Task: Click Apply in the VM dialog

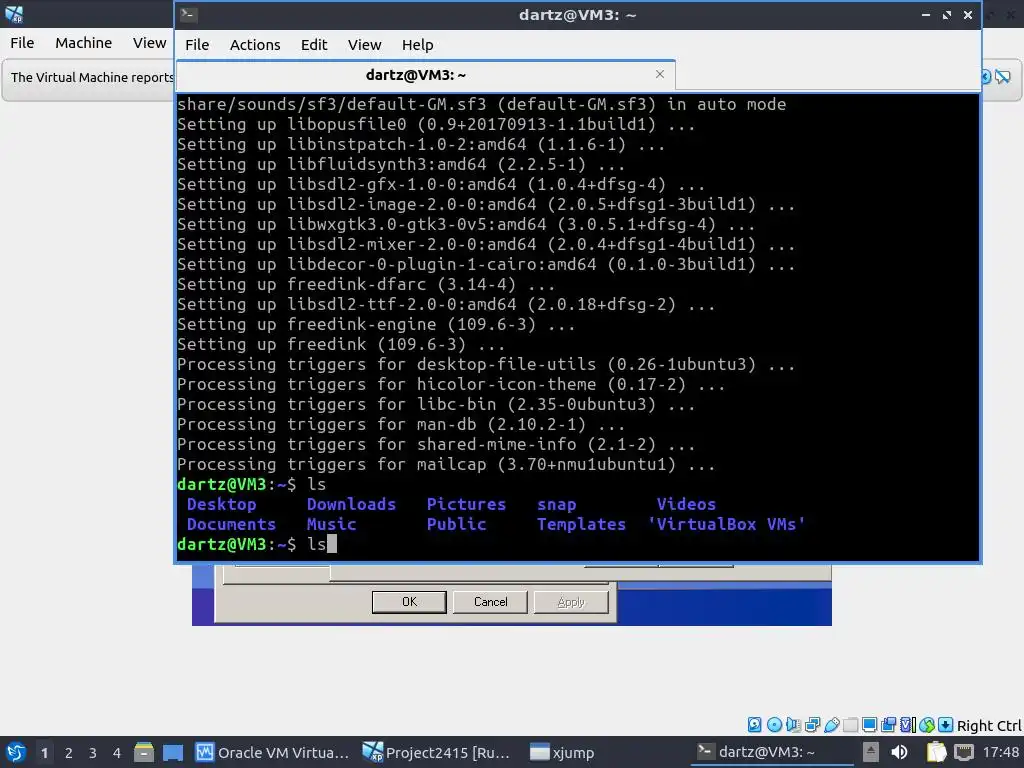Action: click(571, 602)
